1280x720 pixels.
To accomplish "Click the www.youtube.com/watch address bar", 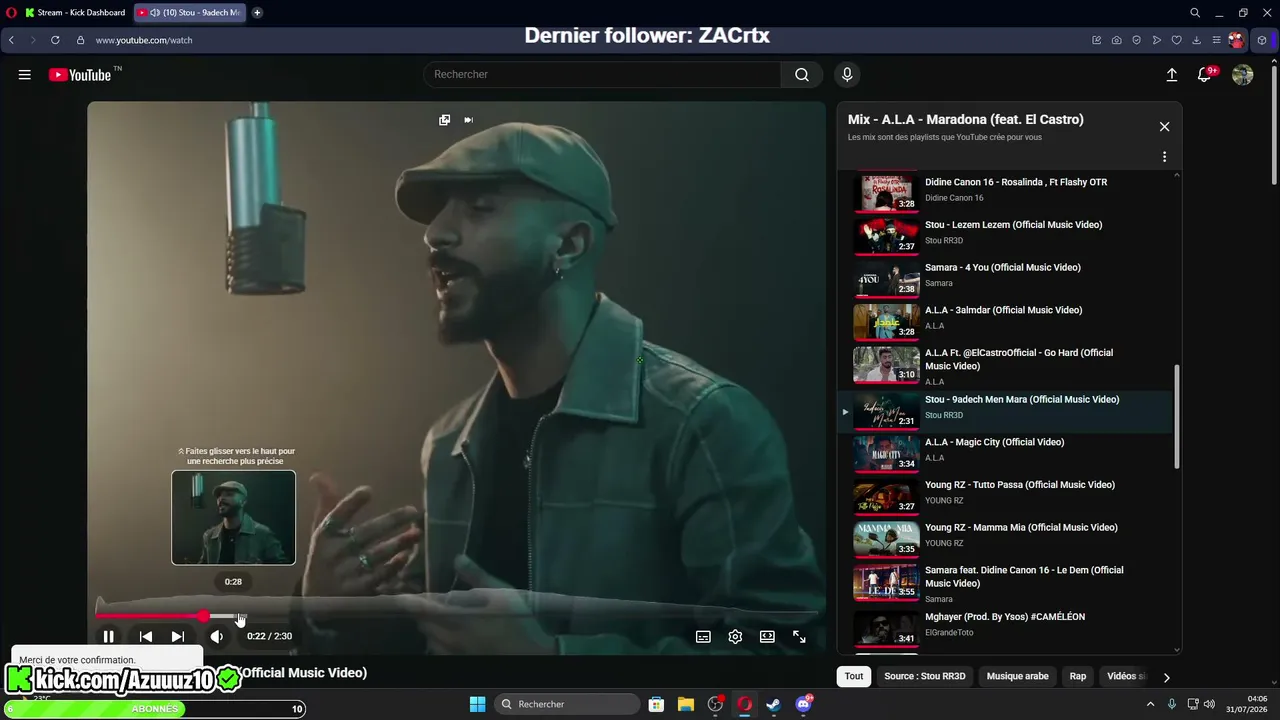I will click(144, 40).
